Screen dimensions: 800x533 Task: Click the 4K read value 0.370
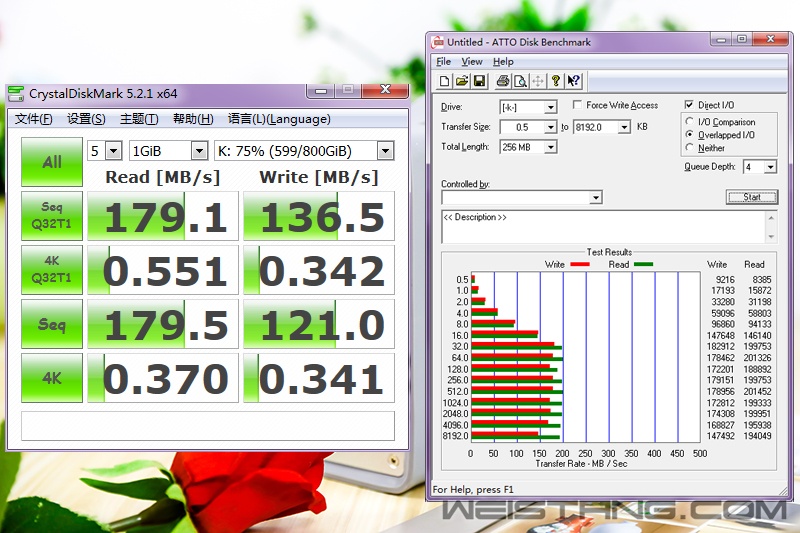163,378
